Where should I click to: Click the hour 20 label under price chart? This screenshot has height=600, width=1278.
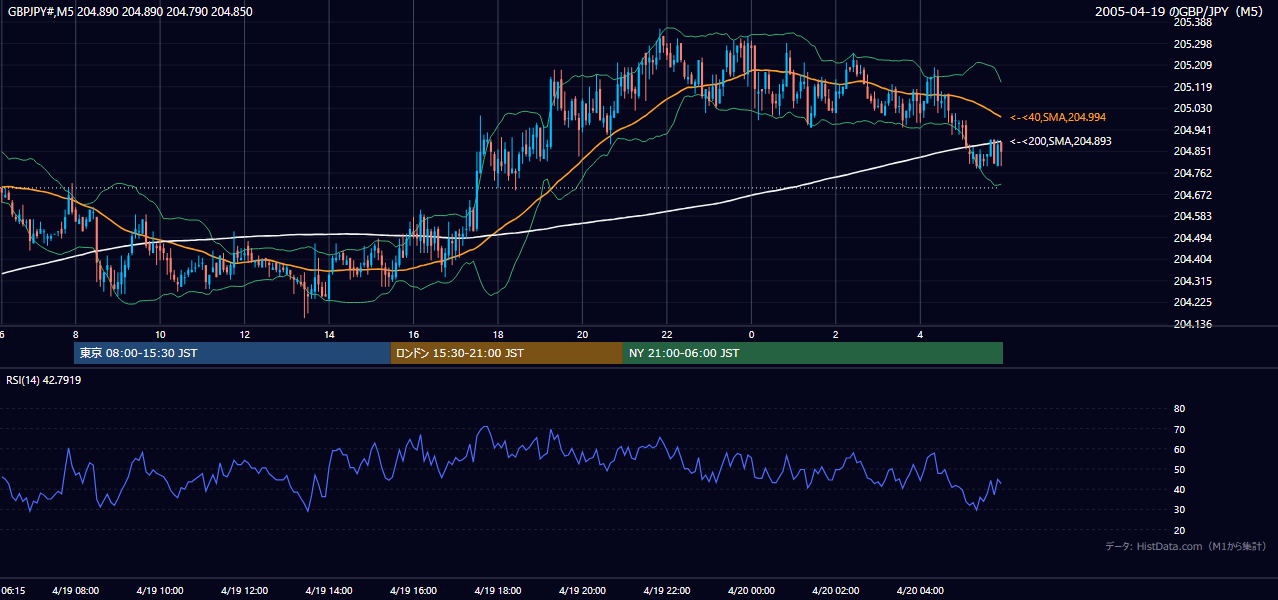click(x=582, y=334)
